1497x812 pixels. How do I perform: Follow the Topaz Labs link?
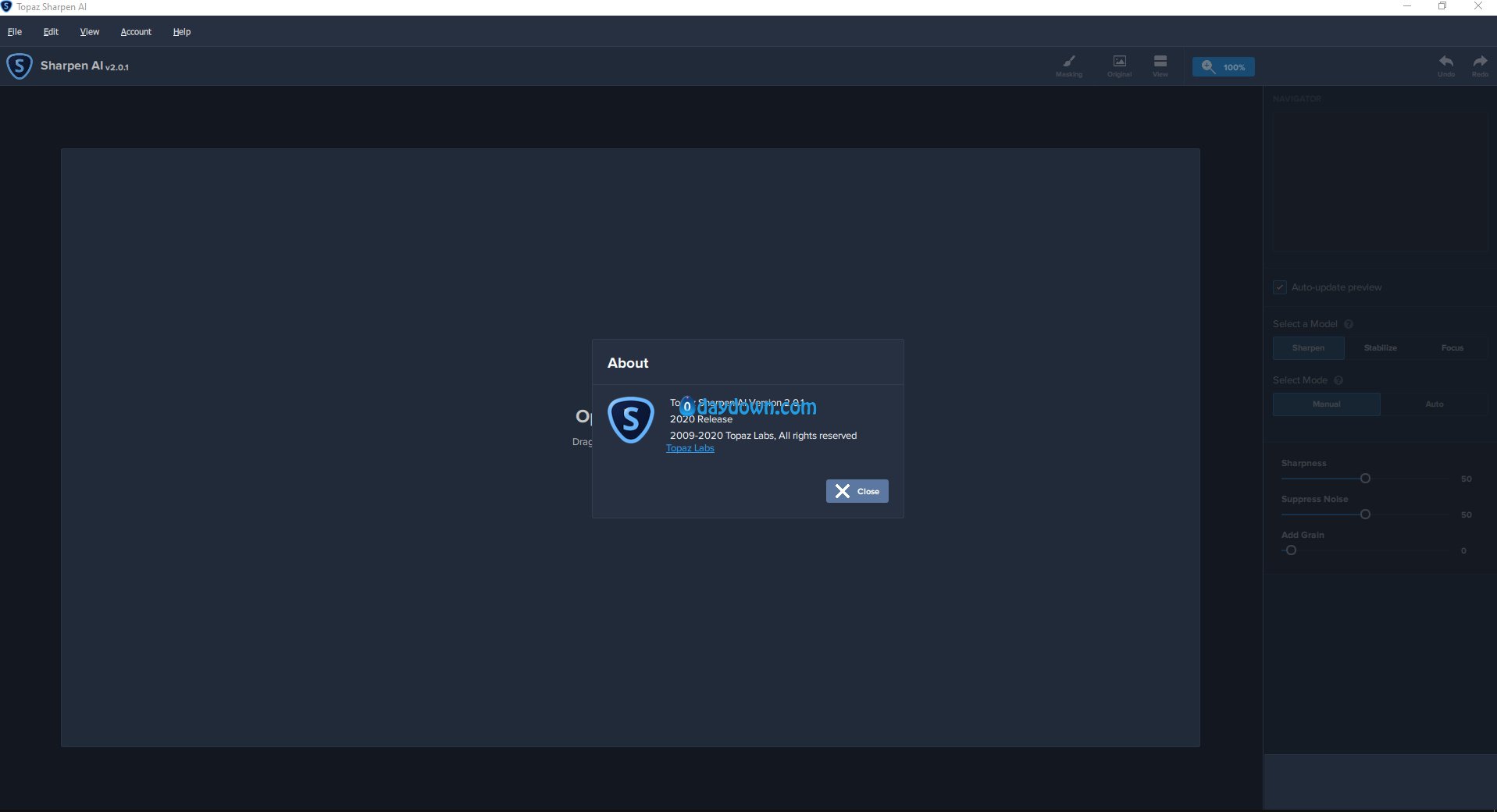click(690, 448)
